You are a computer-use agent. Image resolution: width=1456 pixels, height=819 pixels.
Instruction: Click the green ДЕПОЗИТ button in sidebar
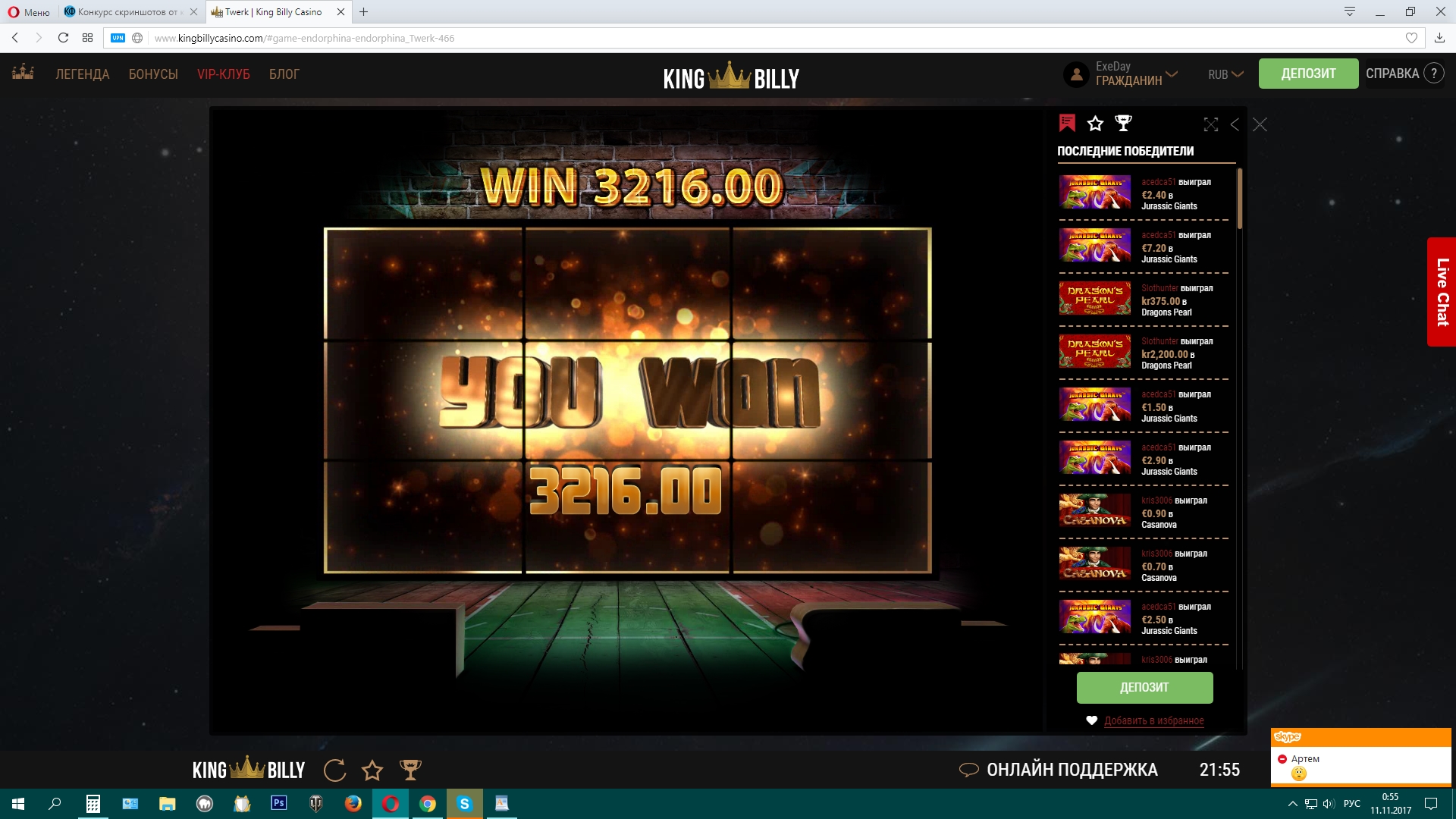(x=1144, y=687)
